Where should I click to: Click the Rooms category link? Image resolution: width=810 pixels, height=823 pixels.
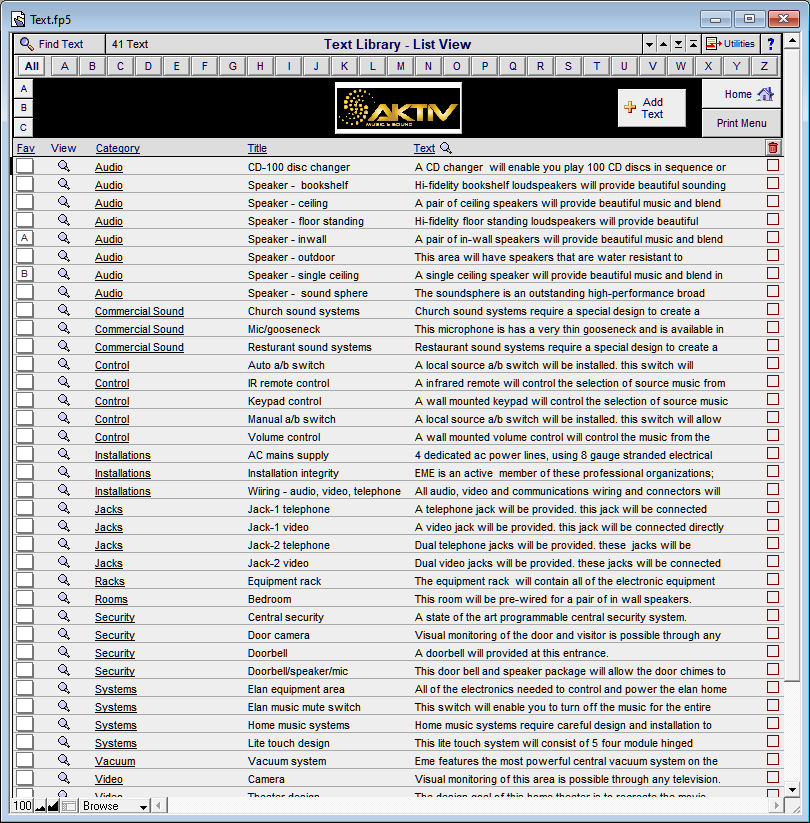(111, 599)
